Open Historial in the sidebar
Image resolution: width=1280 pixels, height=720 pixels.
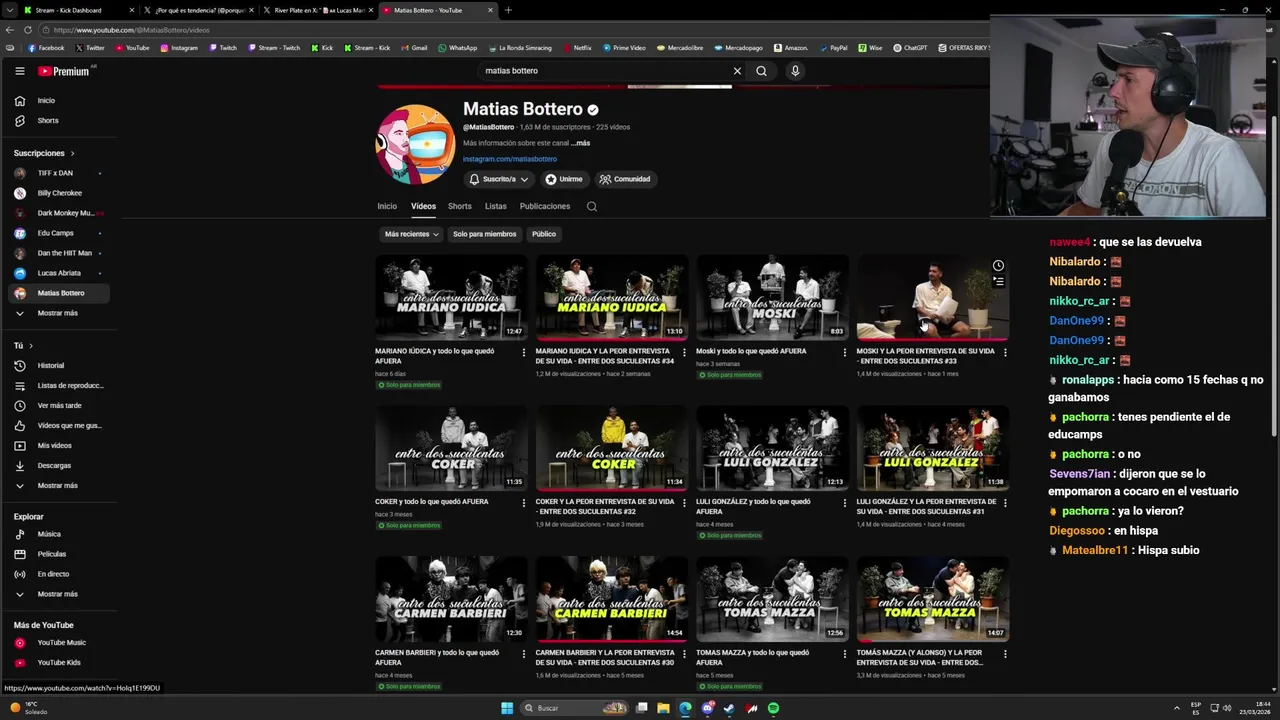[59, 365]
